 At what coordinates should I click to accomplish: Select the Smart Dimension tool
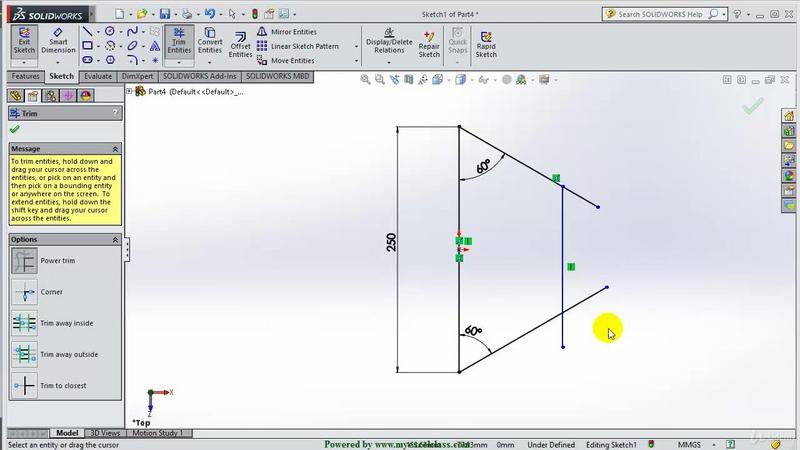point(58,41)
